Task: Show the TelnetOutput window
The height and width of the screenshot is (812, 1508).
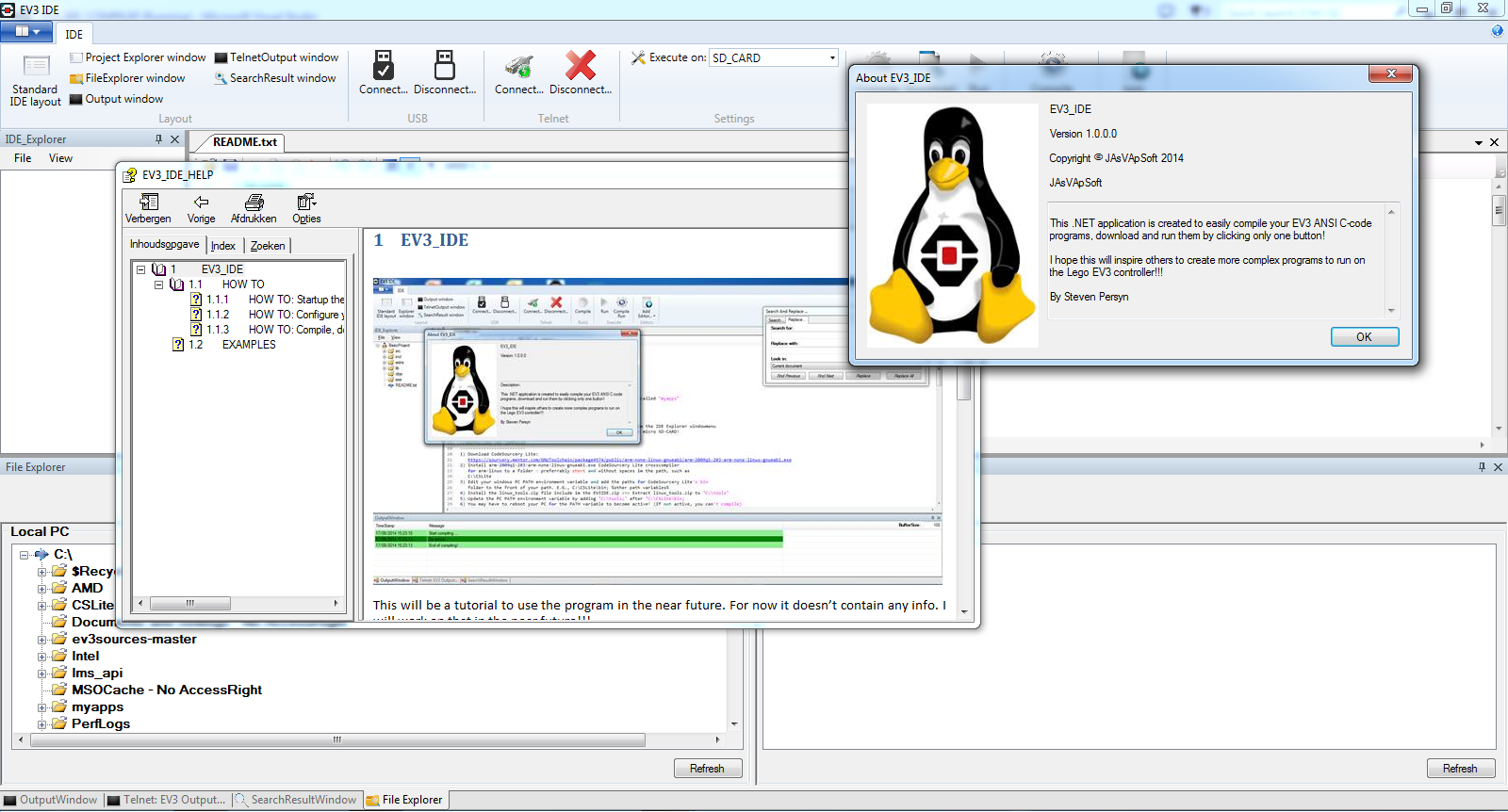Action: pos(276,57)
